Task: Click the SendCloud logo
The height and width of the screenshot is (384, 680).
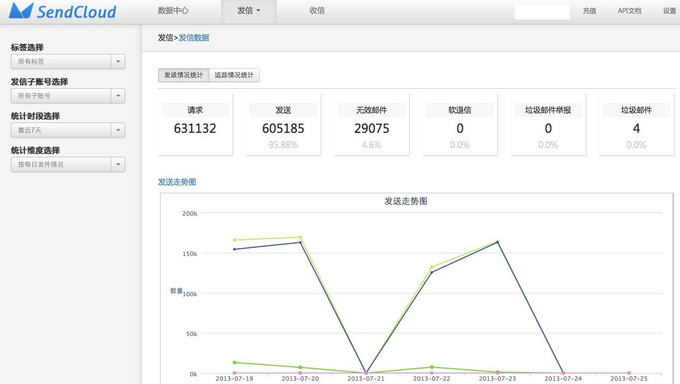Action: (63, 11)
